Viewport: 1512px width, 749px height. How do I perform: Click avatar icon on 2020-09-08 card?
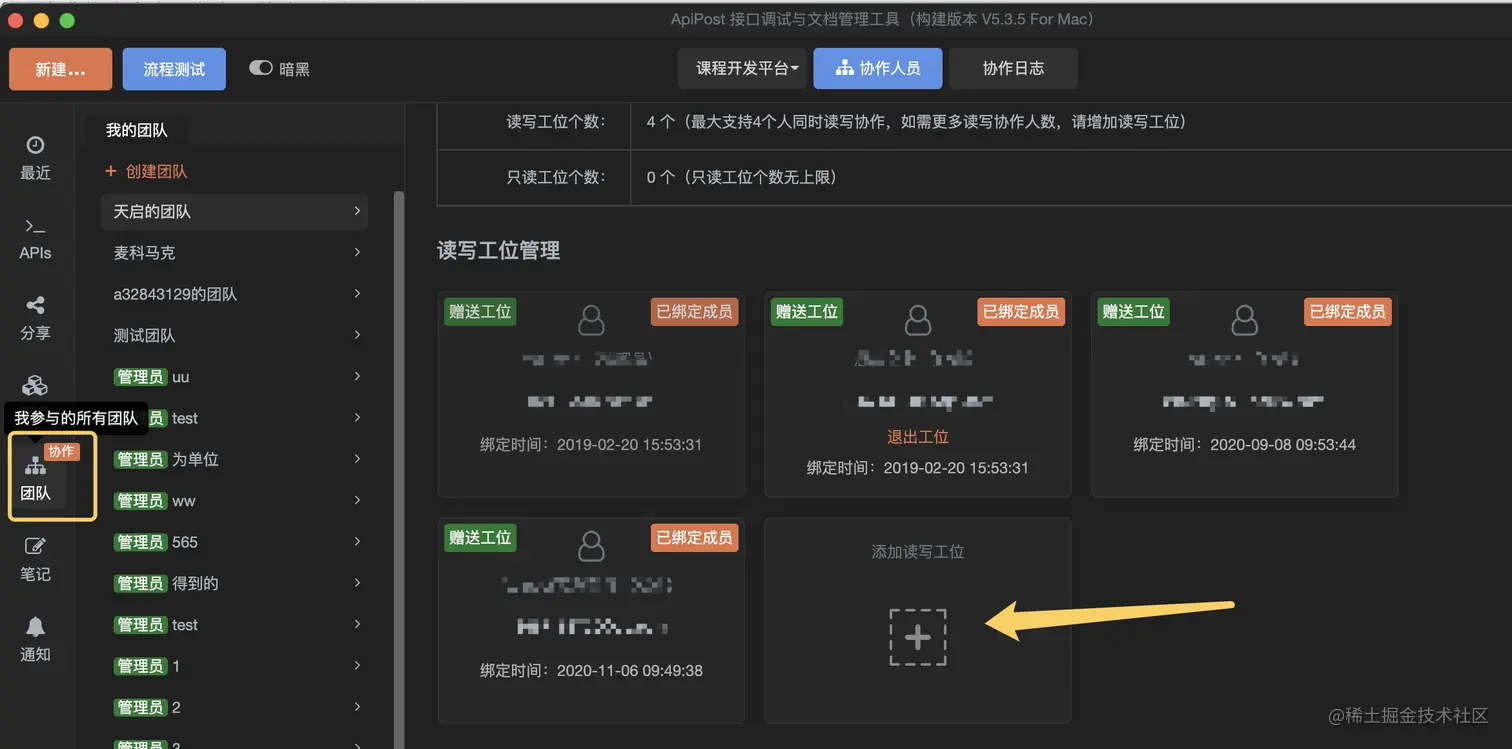[x=1244, y=321]
